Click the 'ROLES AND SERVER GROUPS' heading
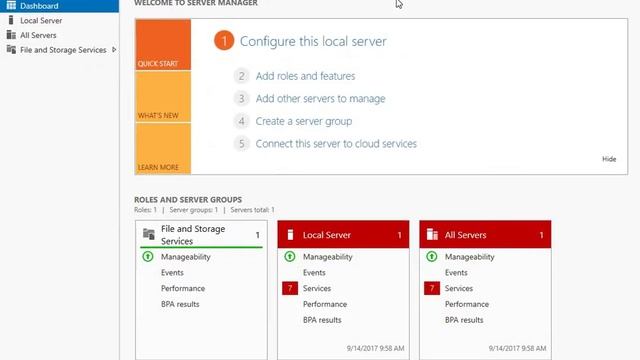Screen dimensions: 640x360 [188, 200]
